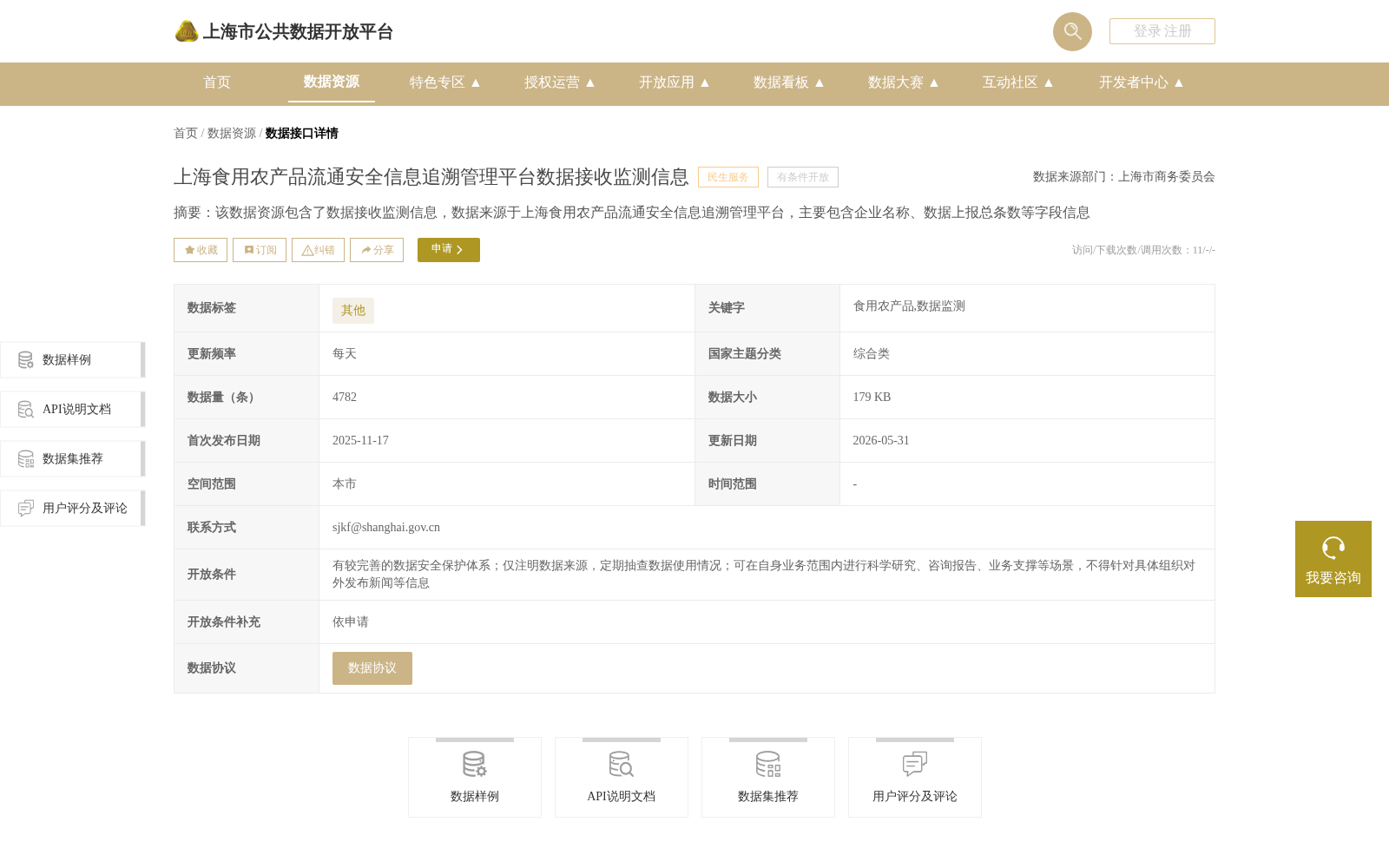Click the 登录 注册 button
1389x868 pixels.
click(1162, 31)
